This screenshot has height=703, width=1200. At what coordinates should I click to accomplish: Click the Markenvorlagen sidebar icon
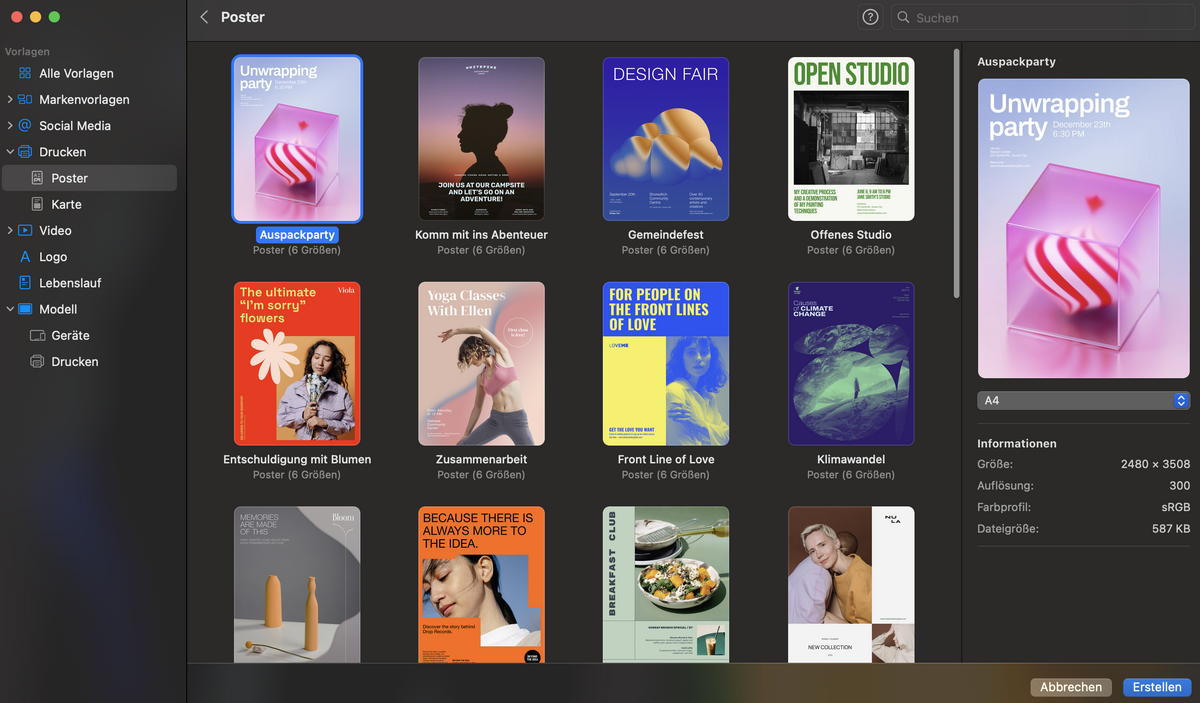(x=25, y=99)
